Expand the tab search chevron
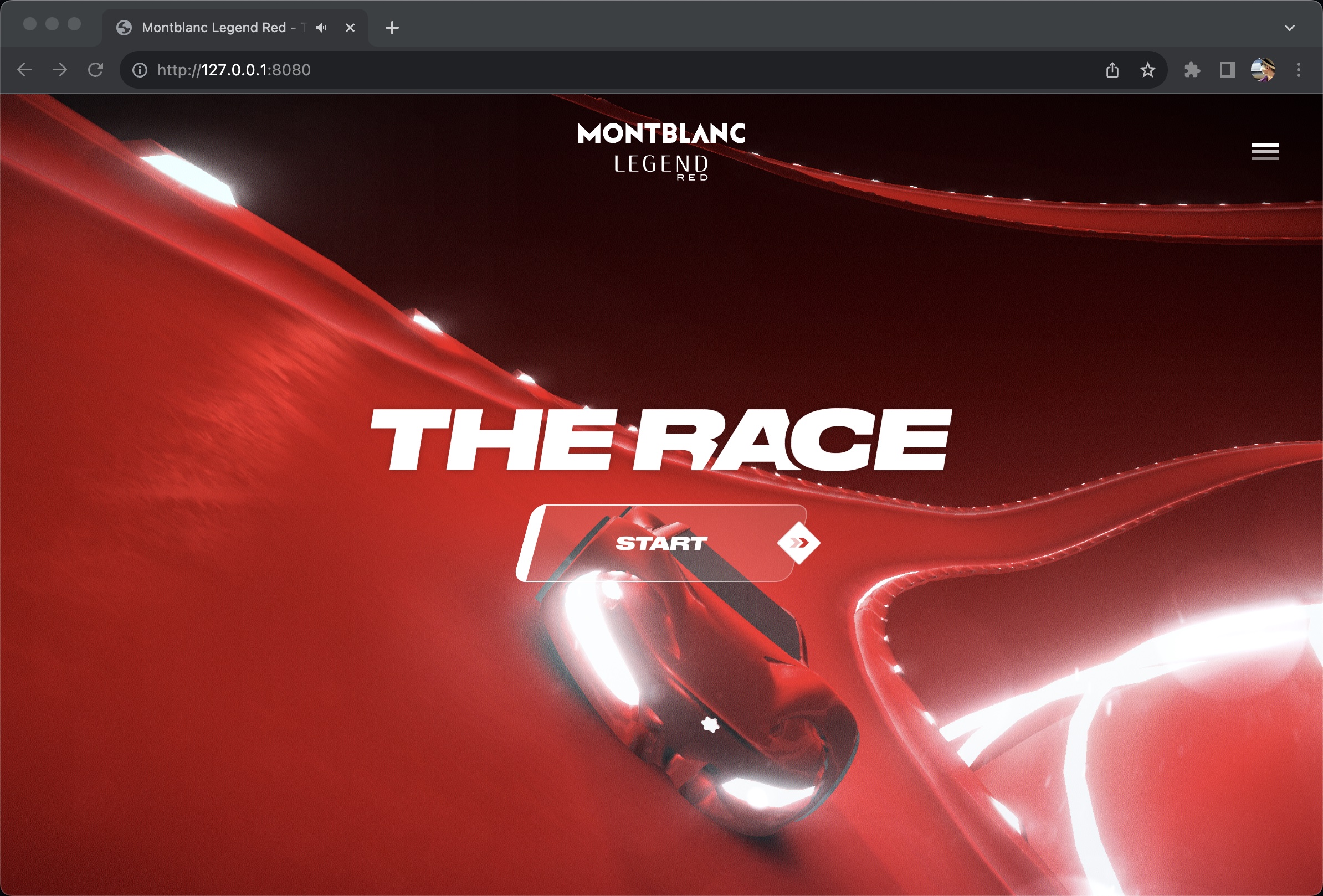Viewport: 1323px width, 896px height. [x=1289, y=27]
